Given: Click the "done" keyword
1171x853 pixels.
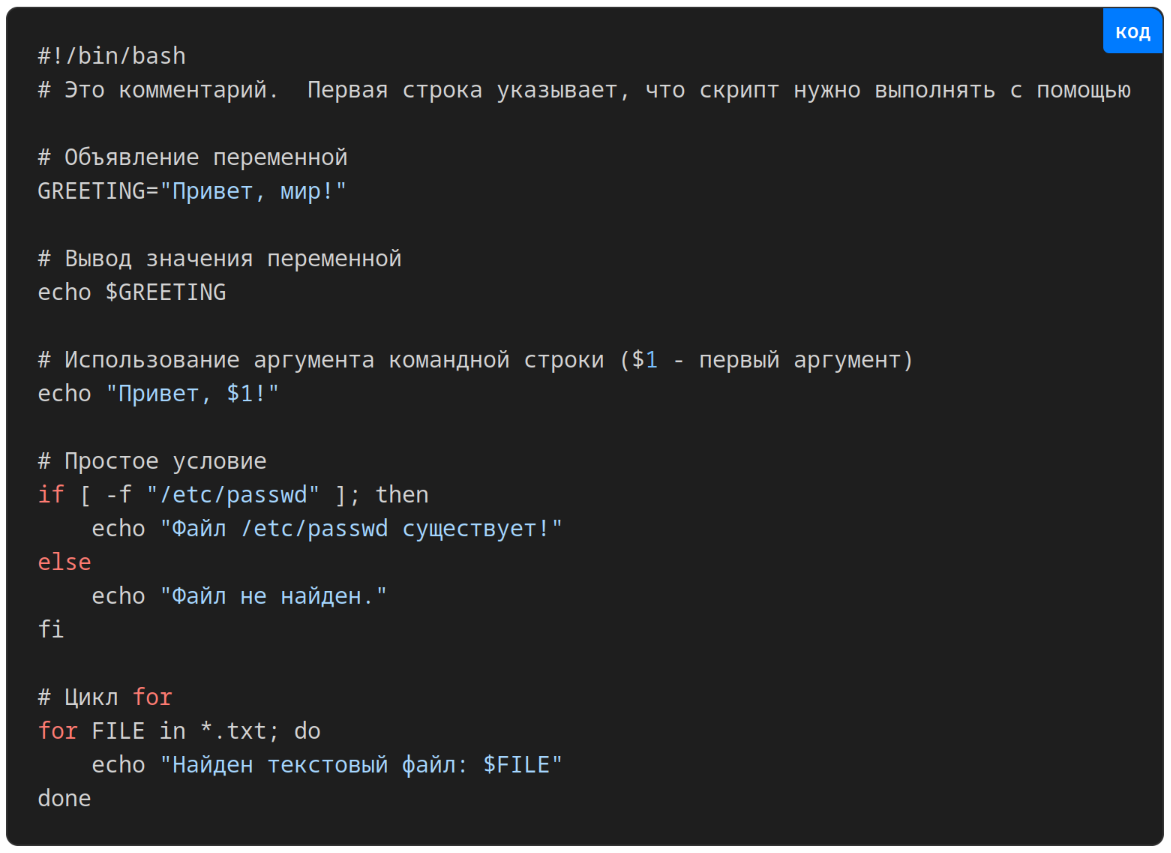Looking at the screenshot, I should (x=64, y=798).
